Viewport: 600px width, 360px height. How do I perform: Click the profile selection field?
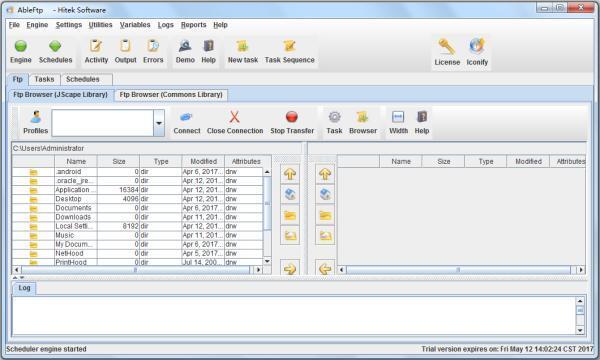(x=103, y=123)
